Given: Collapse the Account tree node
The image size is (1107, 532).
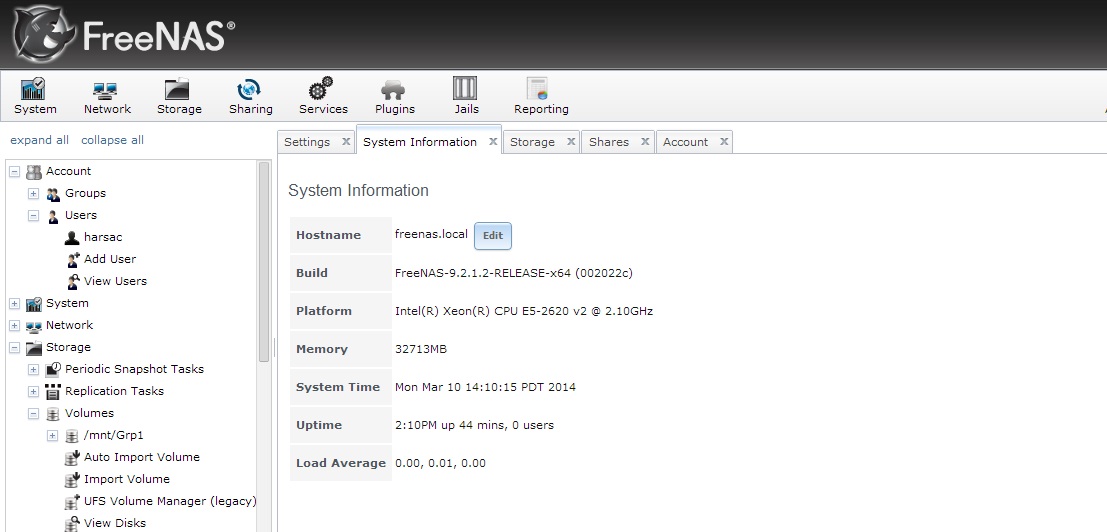Looking at the screenshot, I should 14,171.
